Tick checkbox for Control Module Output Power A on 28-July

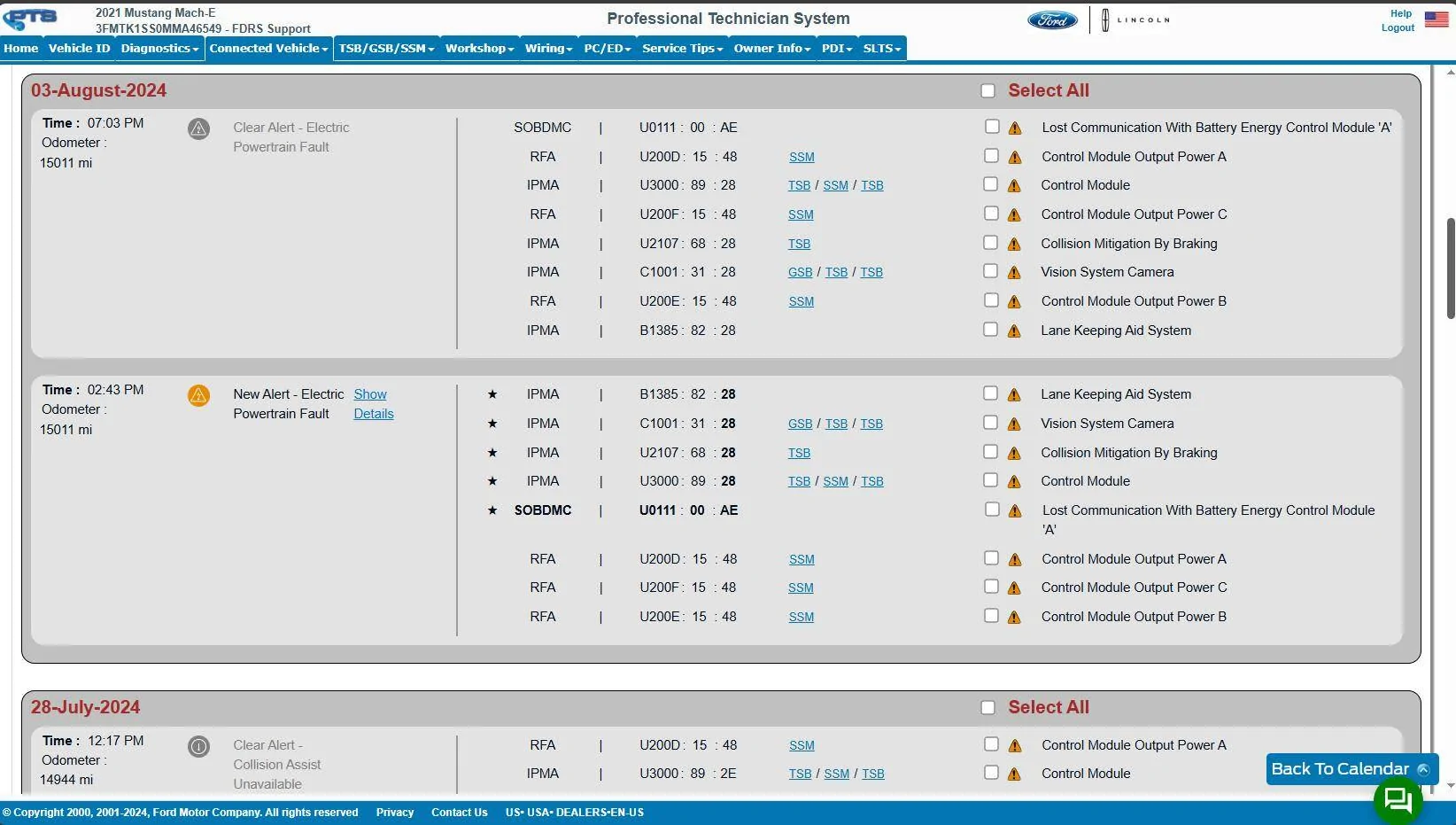click(x=991, y=744)
